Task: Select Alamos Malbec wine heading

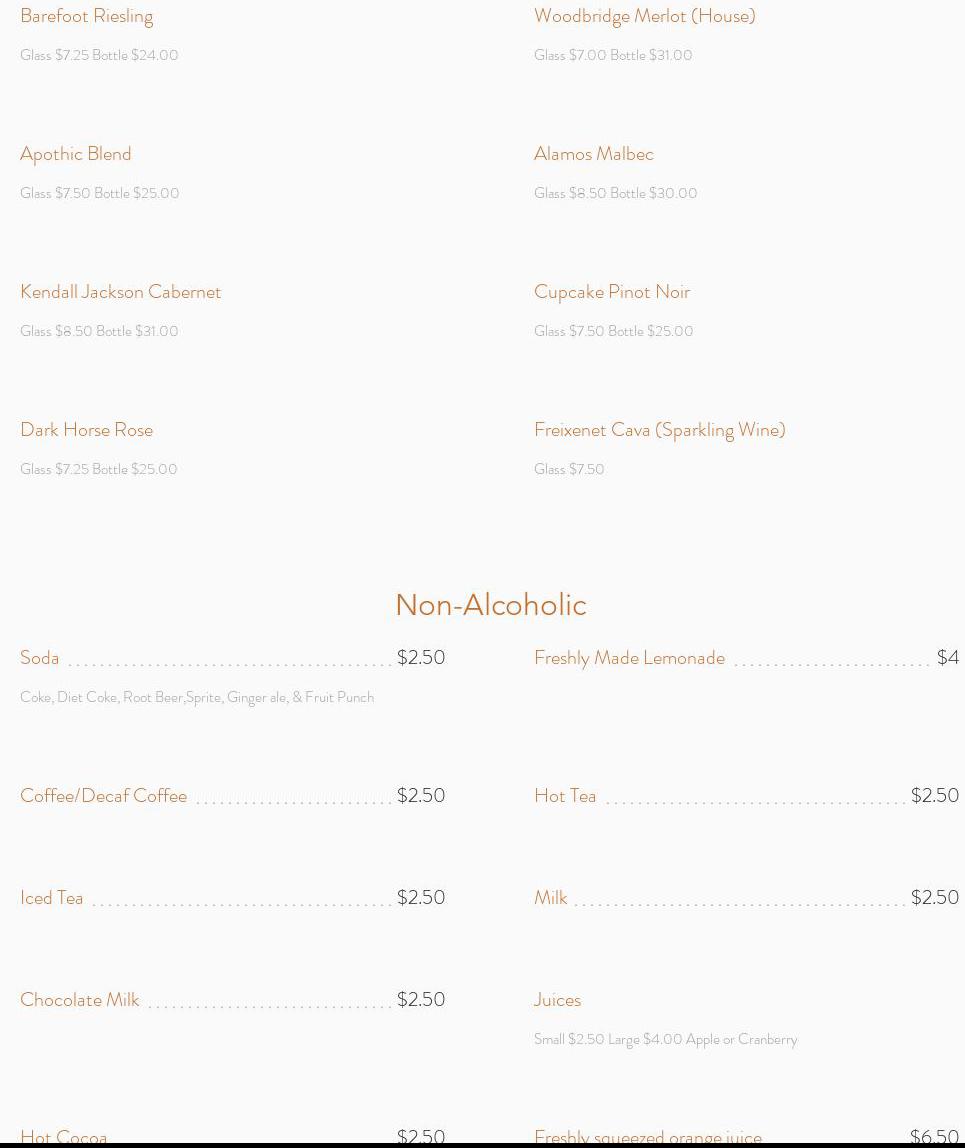Action: pyautogui.click(x=594, y=154)
